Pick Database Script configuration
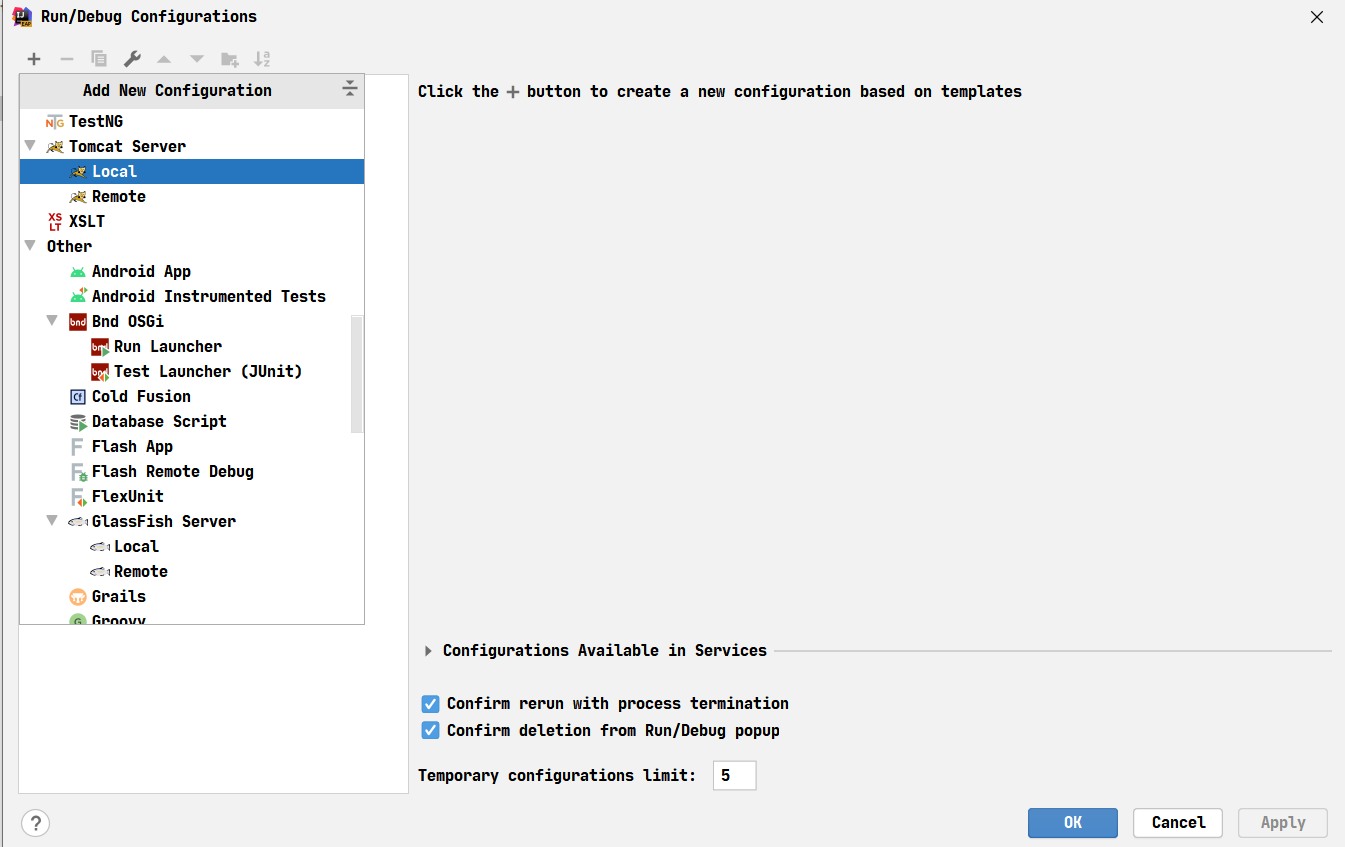The image size is (1345, 847). [x=158, y=421]
